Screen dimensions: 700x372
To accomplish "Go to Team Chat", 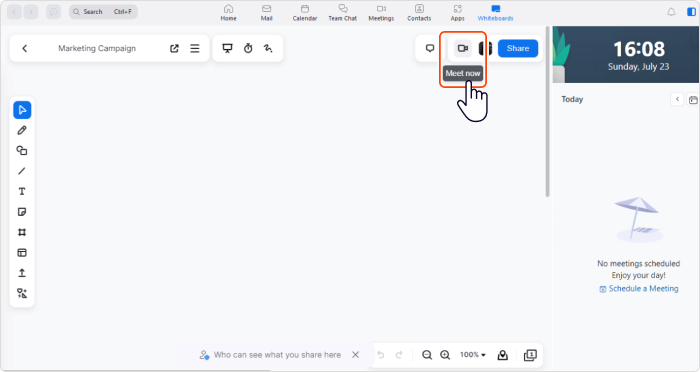I will (343, 13).
